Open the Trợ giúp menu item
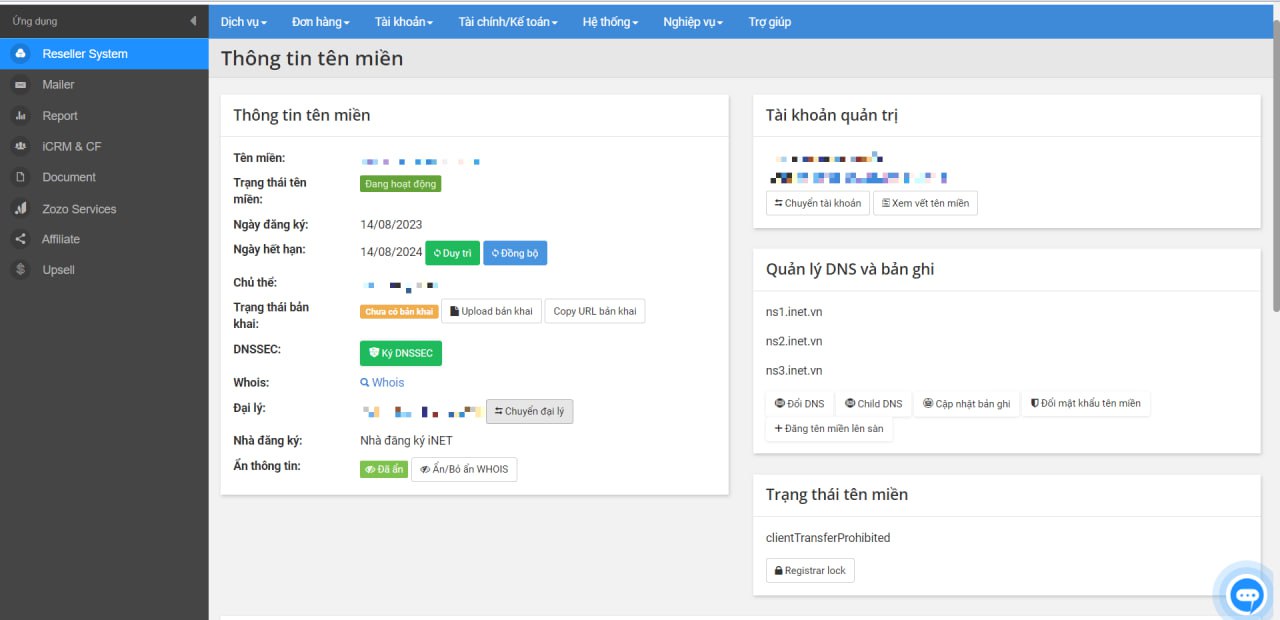 pyautogui.click(x=769, y=22)
